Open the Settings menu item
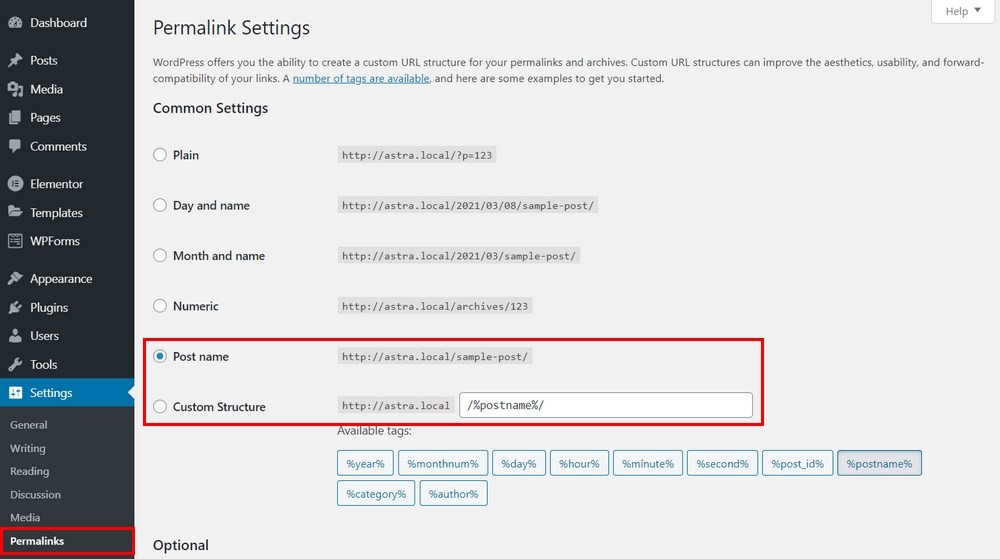Image resolution: width=1000 pixels, height=559 pixels. tap(51, 393)
